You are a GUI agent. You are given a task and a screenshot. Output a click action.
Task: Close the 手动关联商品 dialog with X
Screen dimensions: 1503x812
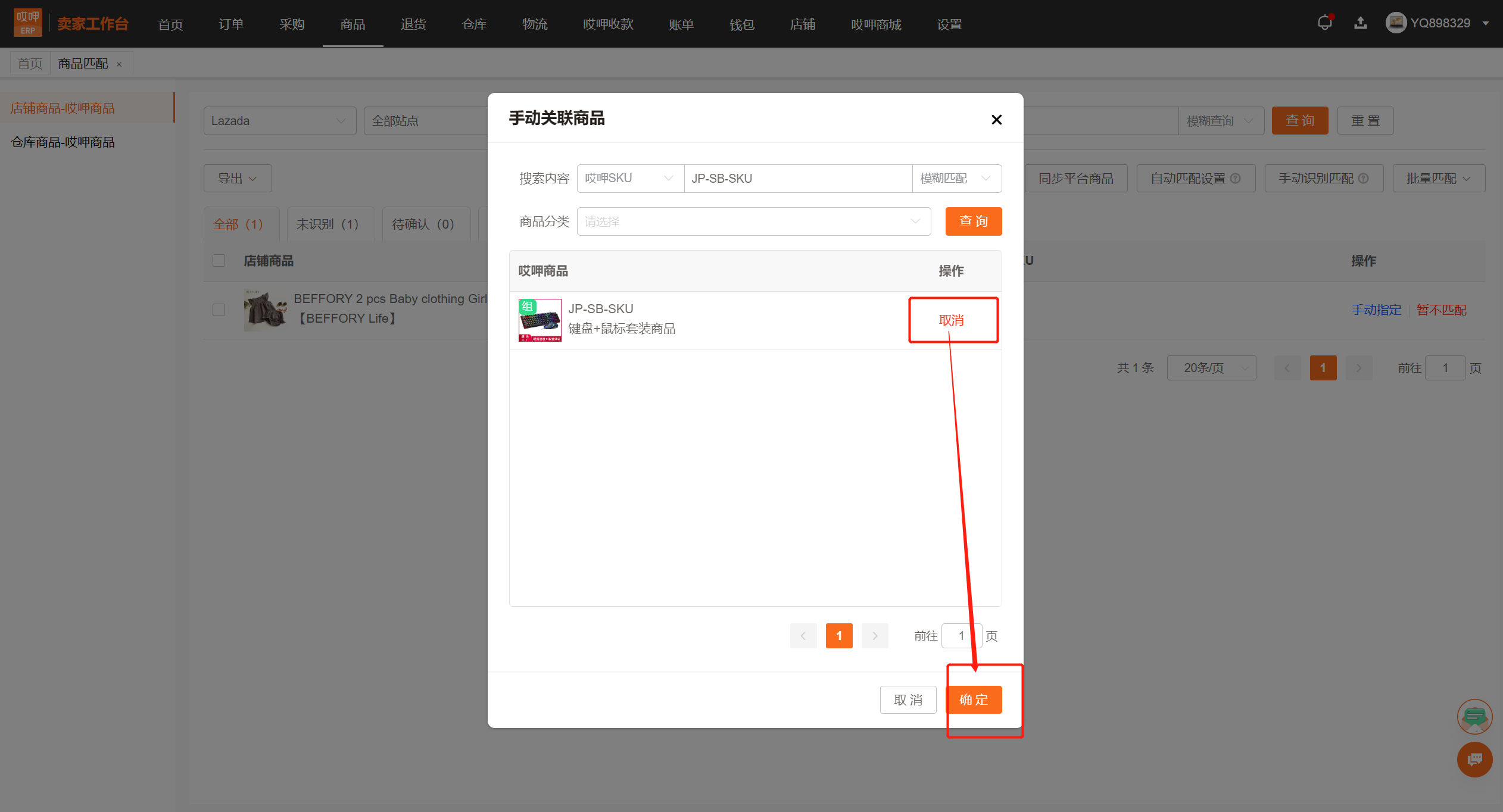pos(996,120)
